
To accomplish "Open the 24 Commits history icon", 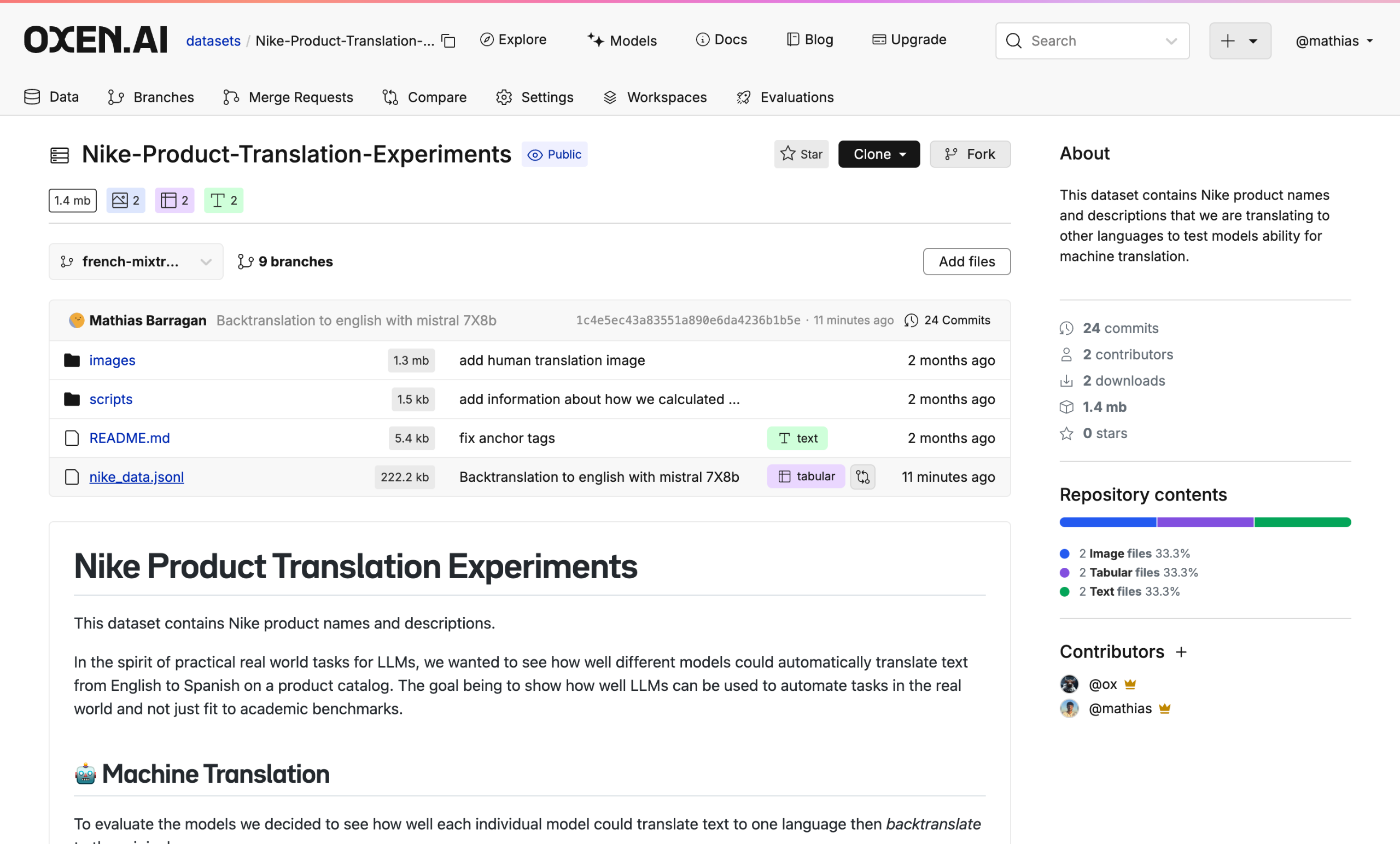I will tap(911, 321).
